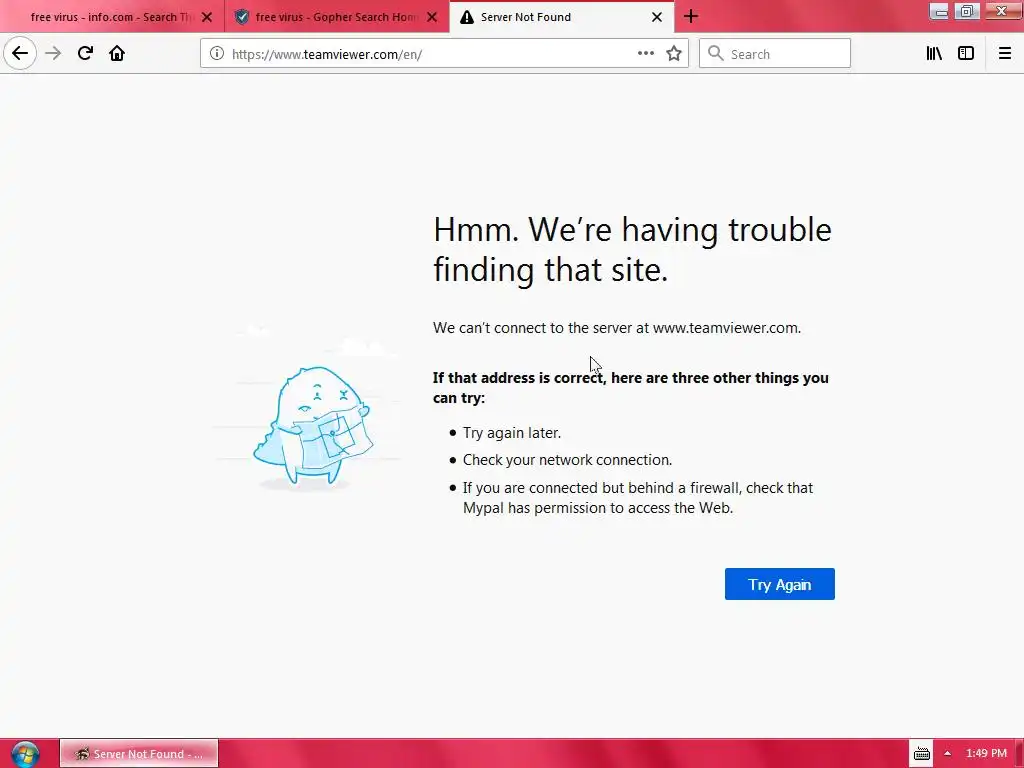This screenshot has width=1024, height=768.
Task: Click 'We can't connect to the server' text
Action: click(616, 328)
